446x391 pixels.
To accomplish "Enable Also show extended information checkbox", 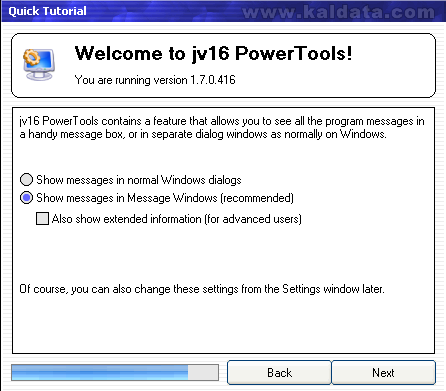I will pos(42,219).
